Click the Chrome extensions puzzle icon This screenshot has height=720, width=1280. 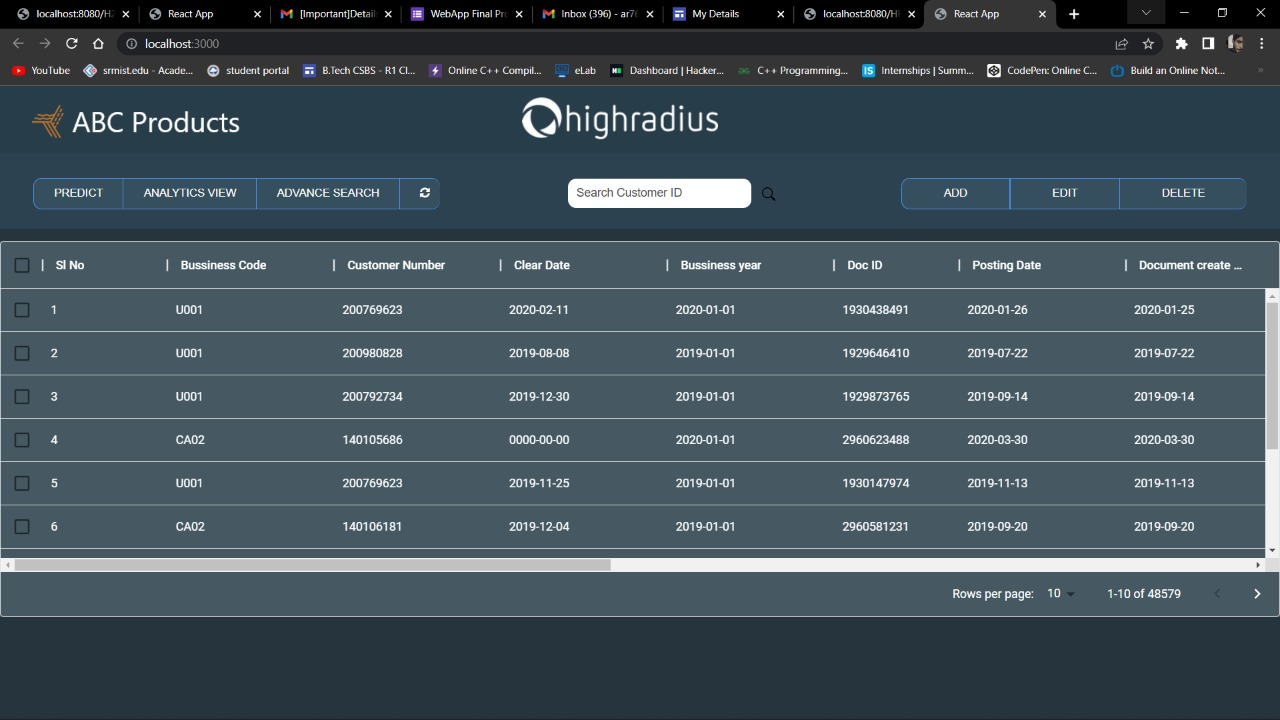(1181, 43)
